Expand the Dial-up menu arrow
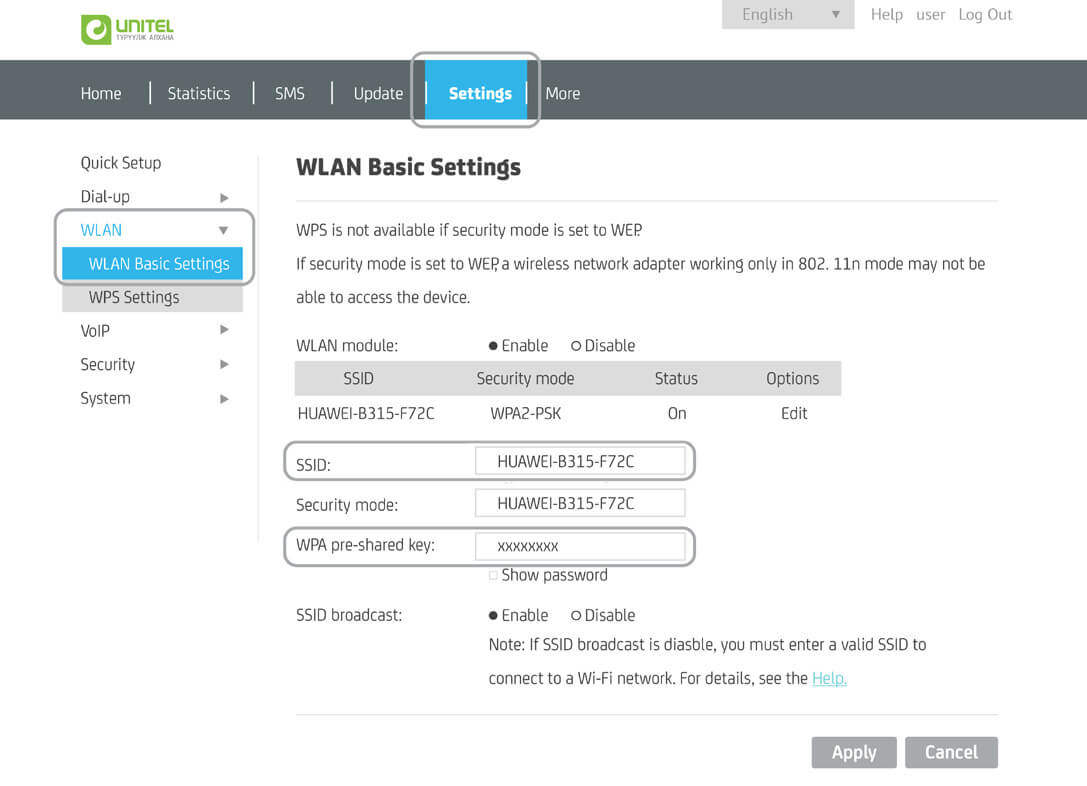This screenshot has height=786, width=1087. [x=224, y=198]
